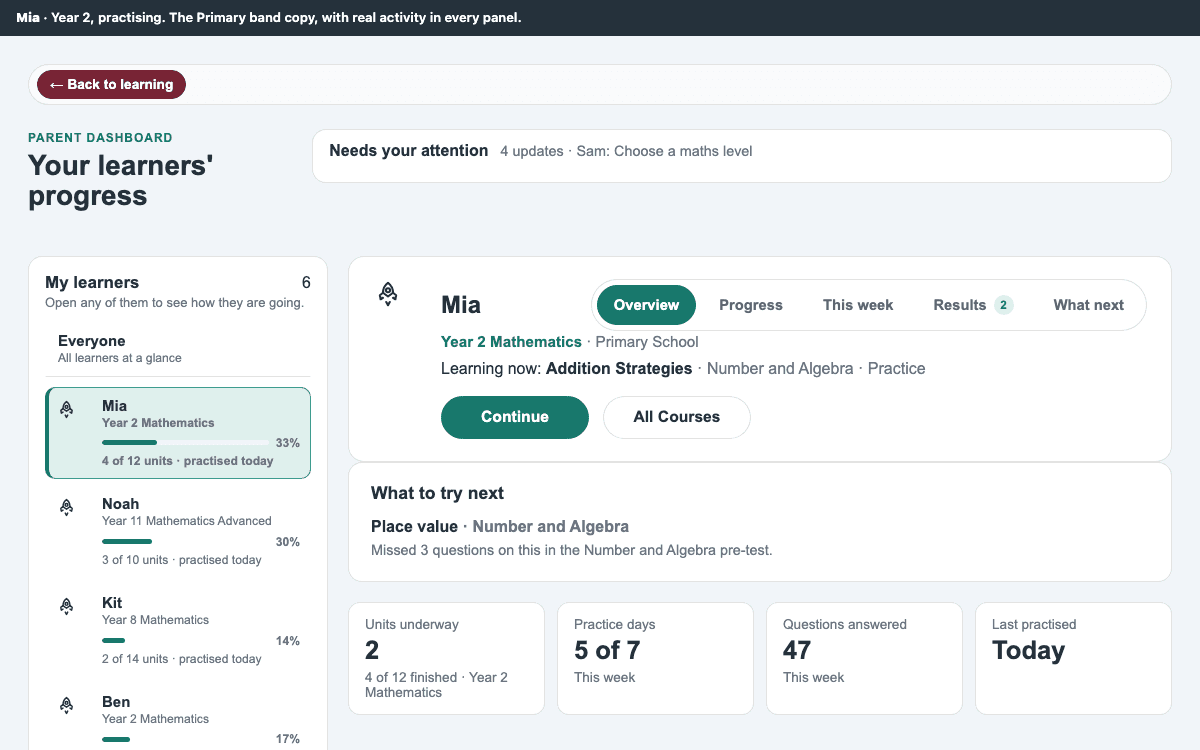The image size is (1200, 750).
Task: Click "Addition Strategies" in Learning now line
Action: coord(619,369)
